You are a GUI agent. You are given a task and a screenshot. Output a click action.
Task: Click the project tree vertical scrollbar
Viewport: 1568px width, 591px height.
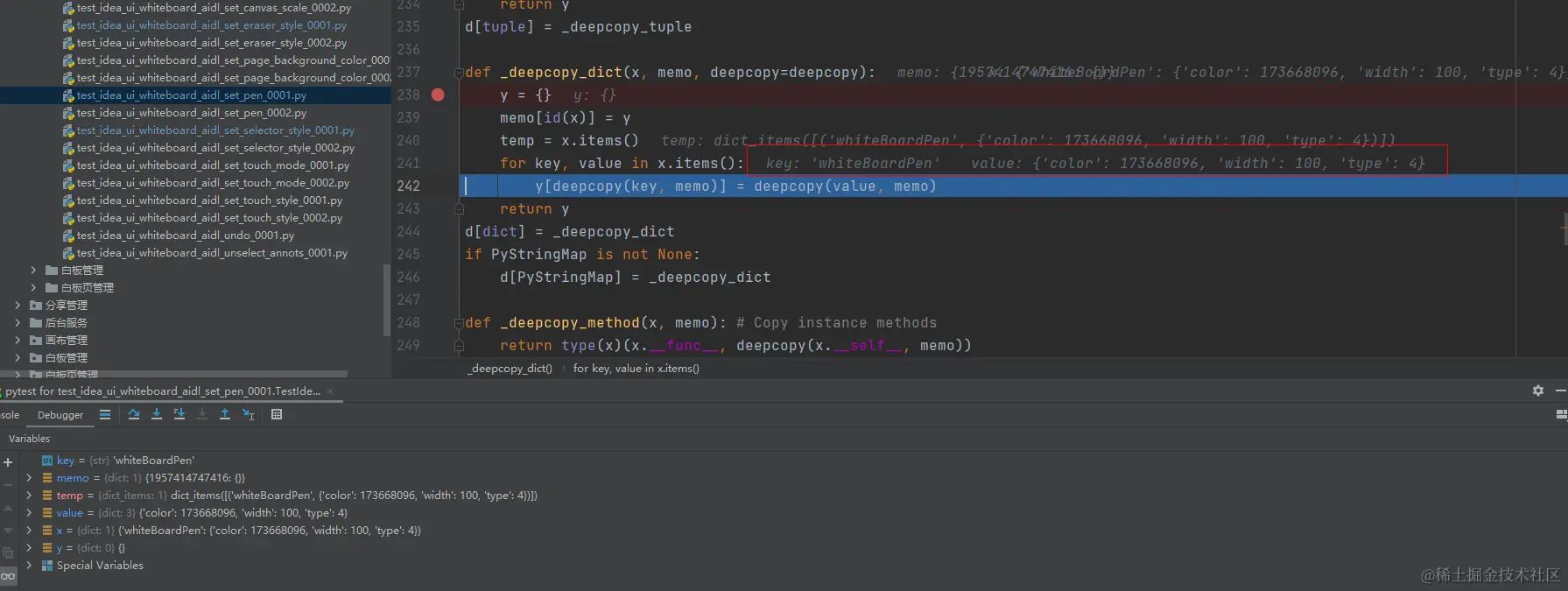pyautogui.click(x=387, y=300)
